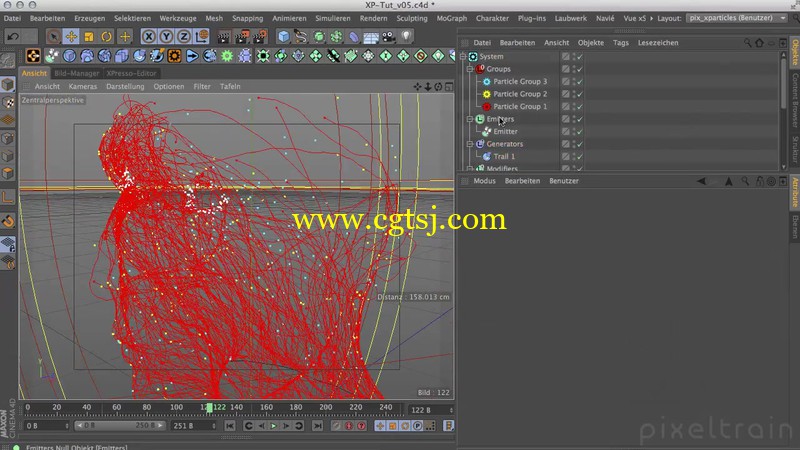This screenshot has width=800, height=450.
Task: Toggle enable checkmark for System
Action: pyautogui.click(x=580, y=57)
